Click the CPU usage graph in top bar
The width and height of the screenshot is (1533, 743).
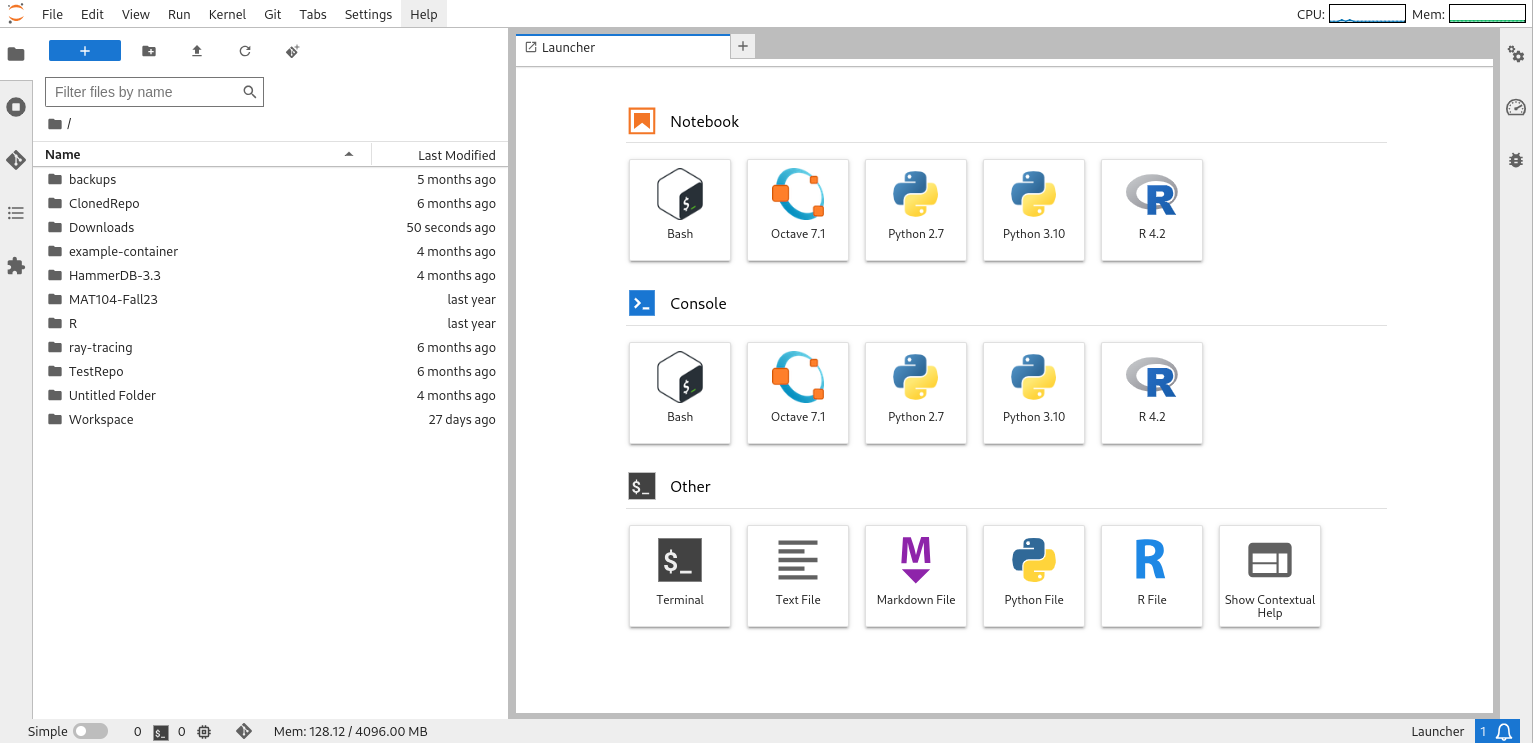[x=1367, y=14]
